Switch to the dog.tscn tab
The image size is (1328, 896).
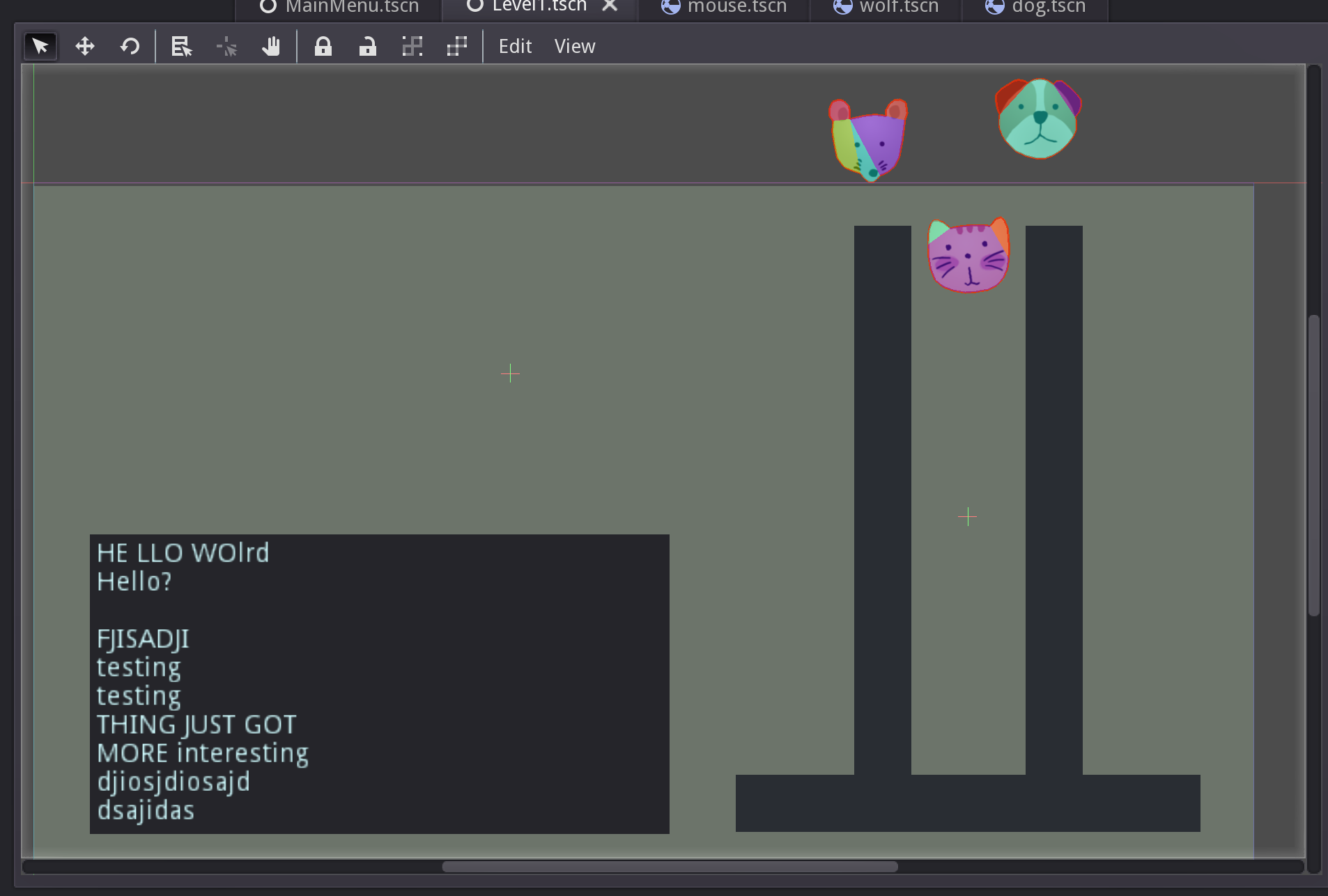coord(1036,7)
